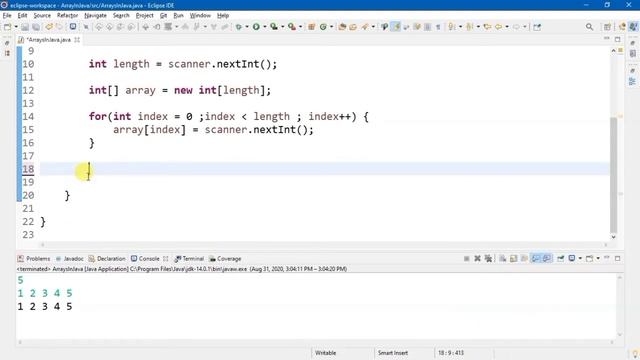Click the Open Perspective icon
640x360 pixels.
coord(607,27)
